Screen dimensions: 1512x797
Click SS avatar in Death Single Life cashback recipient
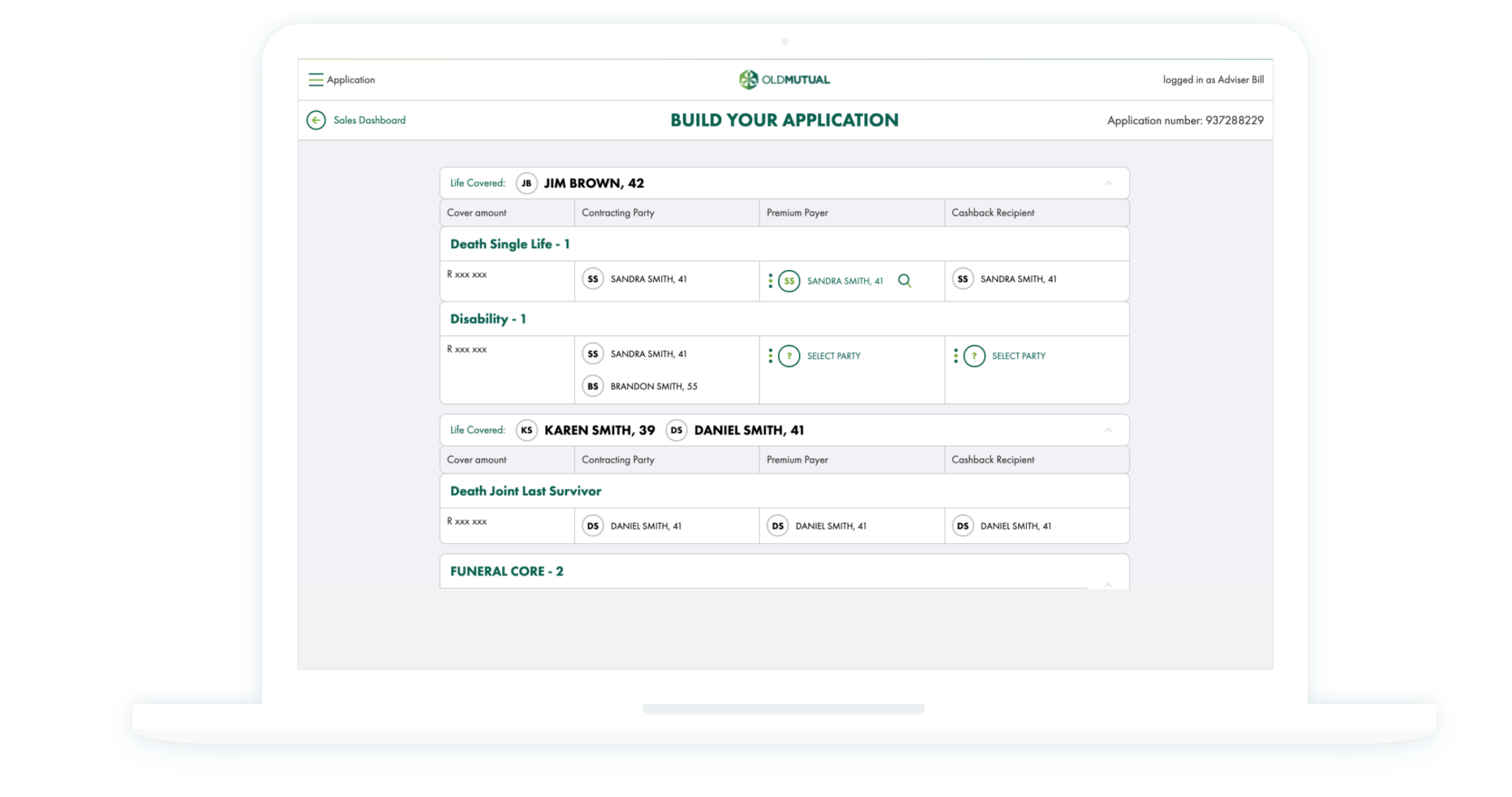coord(963,279)
